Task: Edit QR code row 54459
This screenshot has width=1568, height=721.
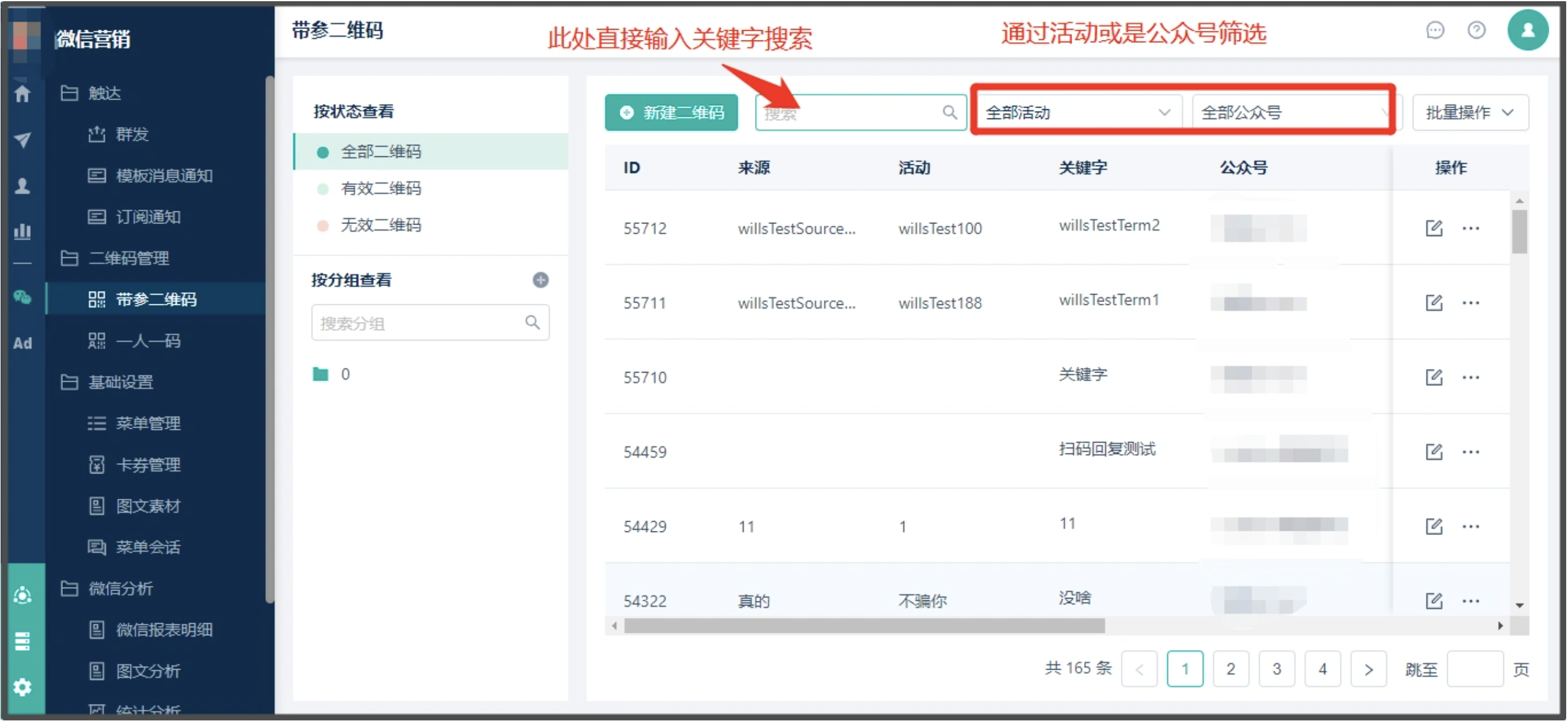Action: (x=1434, y=452)
